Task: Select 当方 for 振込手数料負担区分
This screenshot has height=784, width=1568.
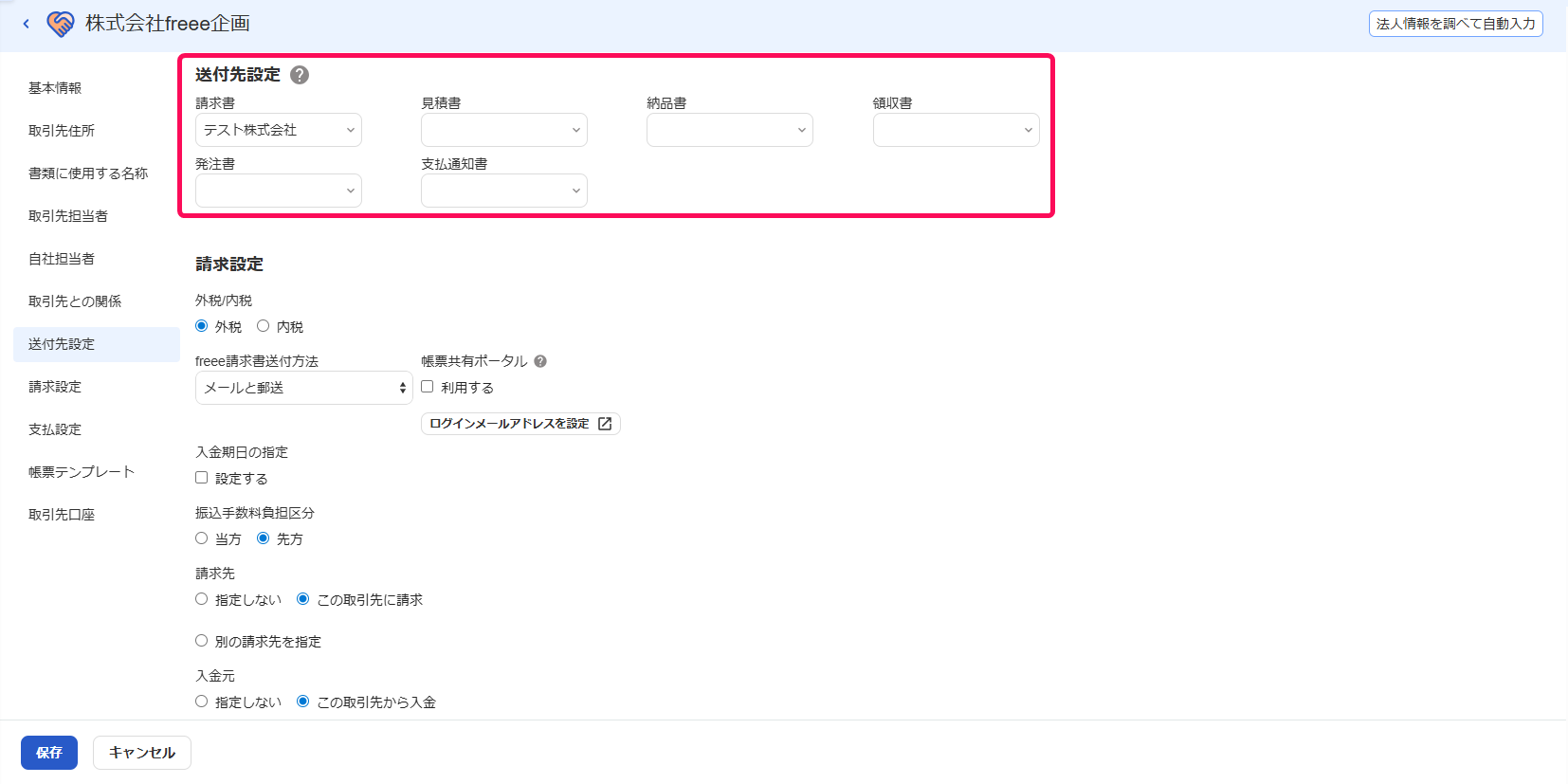Action: coord(202,538)
